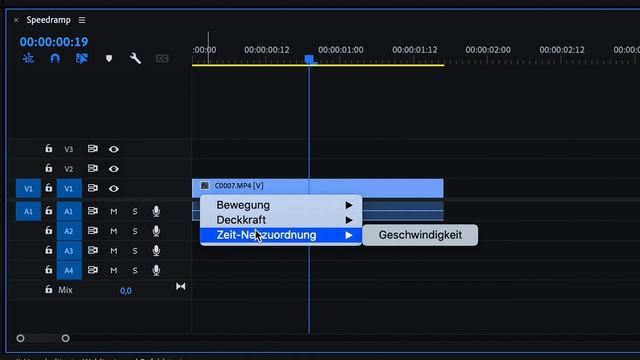Image resolution: width=640 pixels, height=360 pixels.
Task: Toggle A4 track targeting
Action: coord(69,270)
